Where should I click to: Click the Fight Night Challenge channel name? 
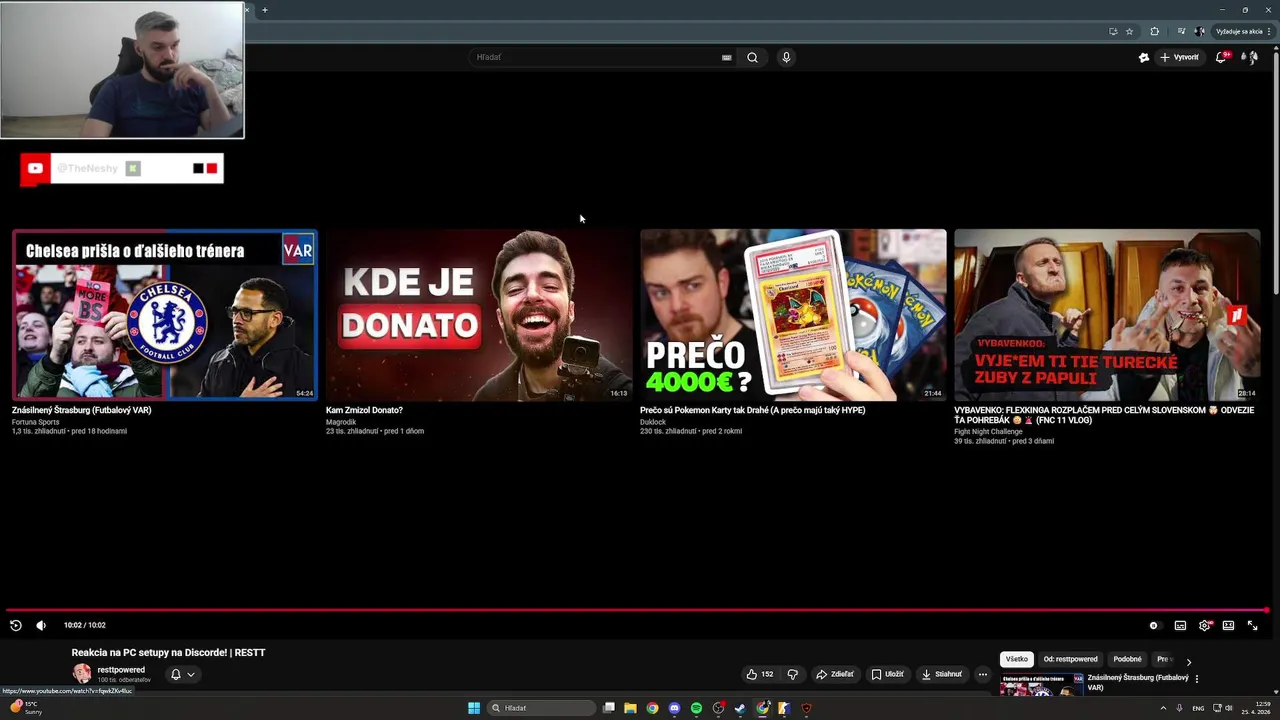pyautogui.click(x=988, y=432)
